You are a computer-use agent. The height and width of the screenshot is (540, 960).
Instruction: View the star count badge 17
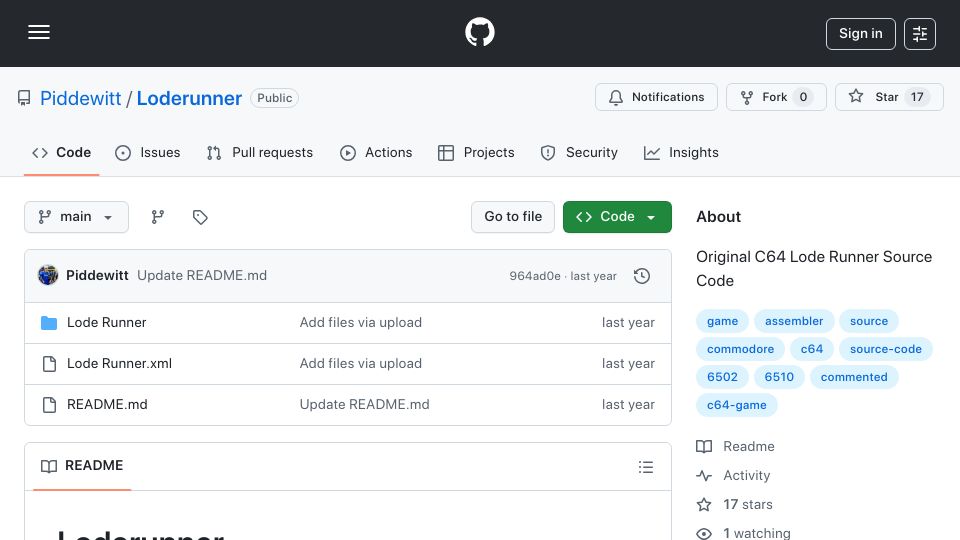point(917,97)
